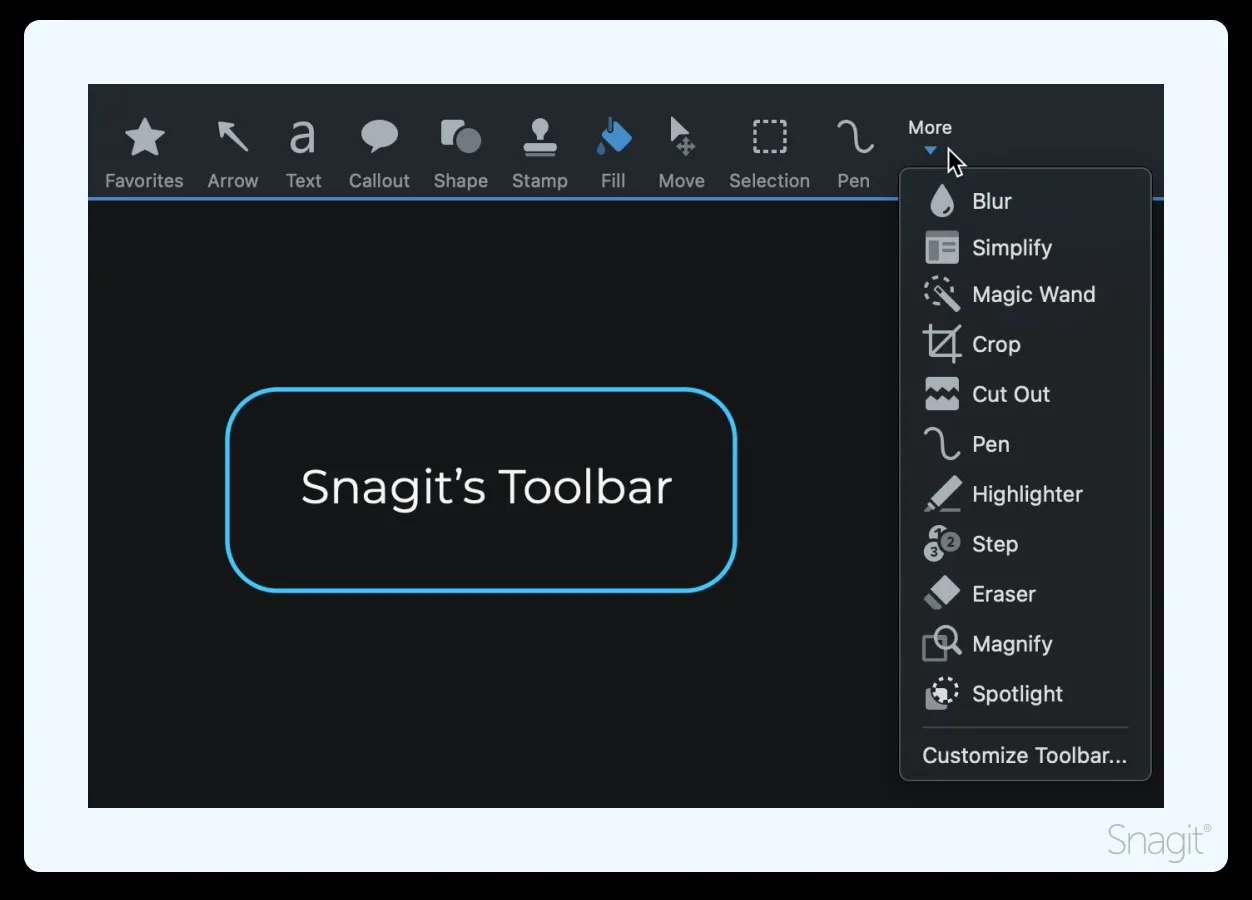Collapse the More tools dropdown
Screen dimensions: 1252x900
coord(930,137)
